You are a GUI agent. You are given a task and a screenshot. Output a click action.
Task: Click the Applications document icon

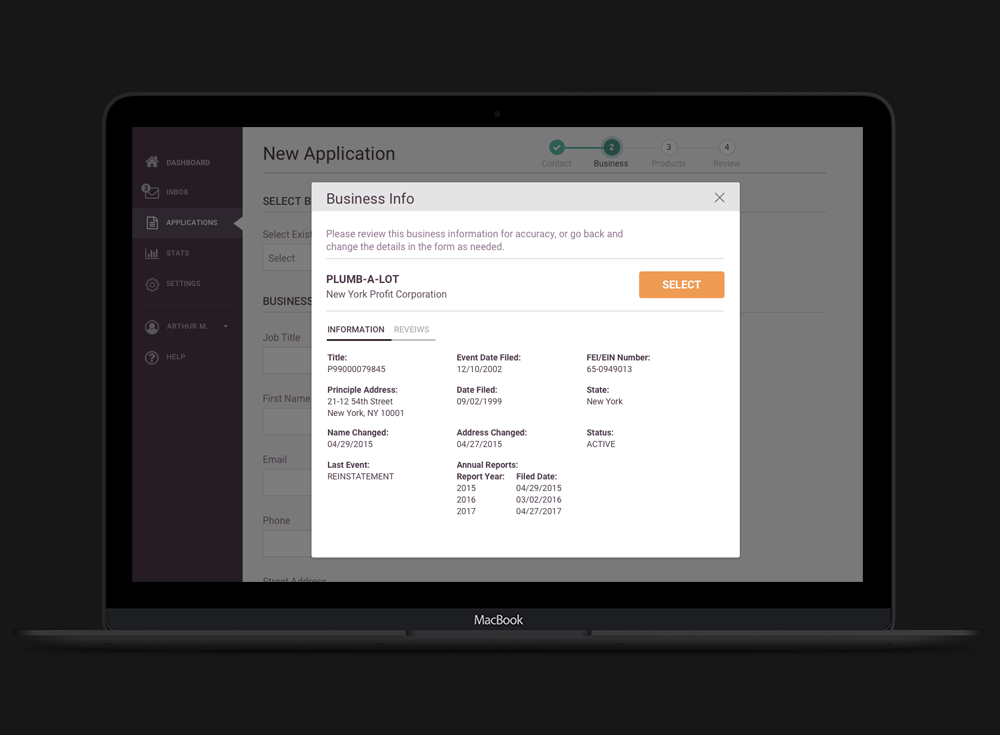tap(152, 223)
